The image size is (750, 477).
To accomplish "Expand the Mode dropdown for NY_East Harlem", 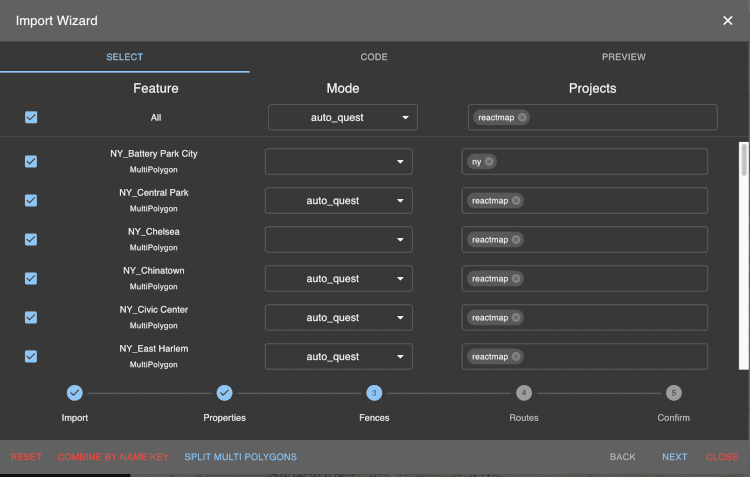I will [338, 357].
